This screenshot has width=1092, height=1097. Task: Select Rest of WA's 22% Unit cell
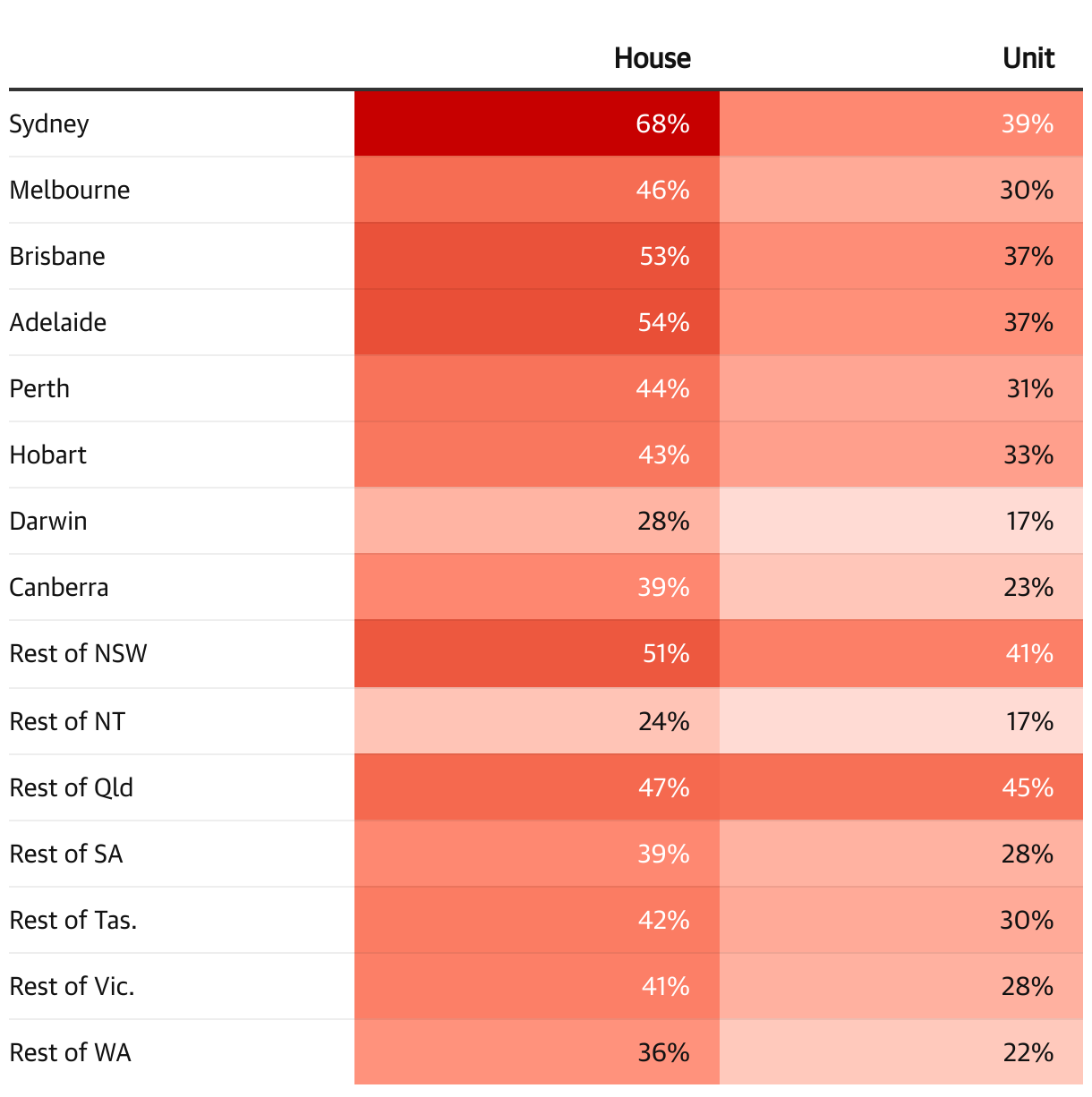tap(900, 1052)
